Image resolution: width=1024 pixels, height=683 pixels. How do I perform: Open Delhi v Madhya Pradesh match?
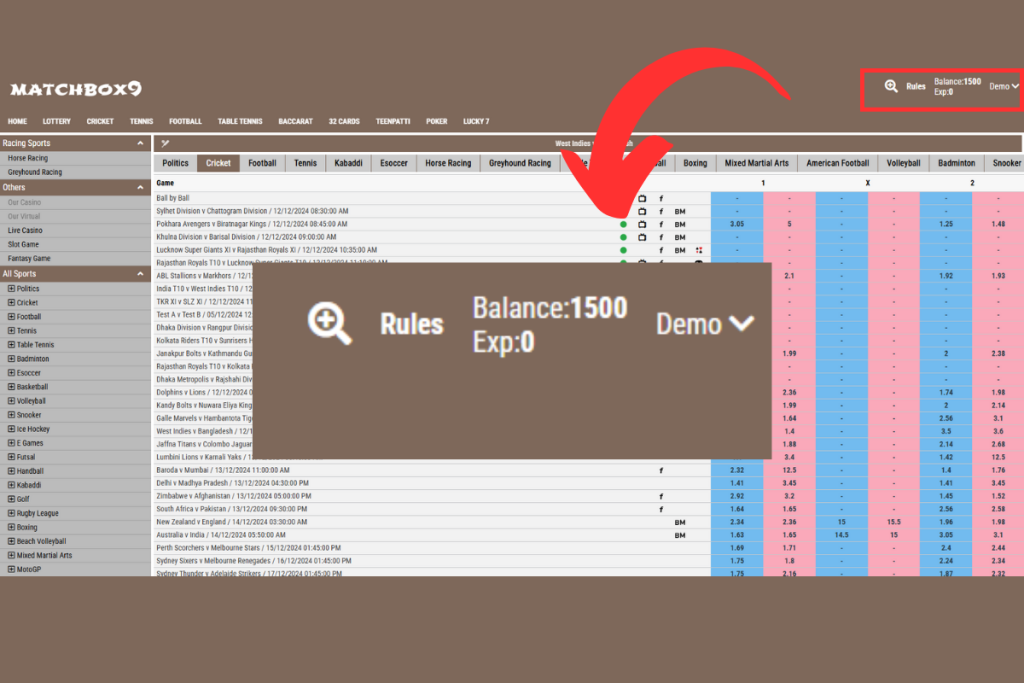[232, 483]
